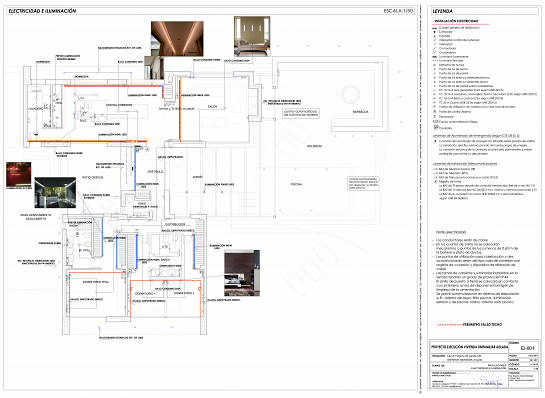Click the ceiling cove lighting reference photo
Viewport: 545px width, 398px height.
pyautogui.click(x=177, y=39)
